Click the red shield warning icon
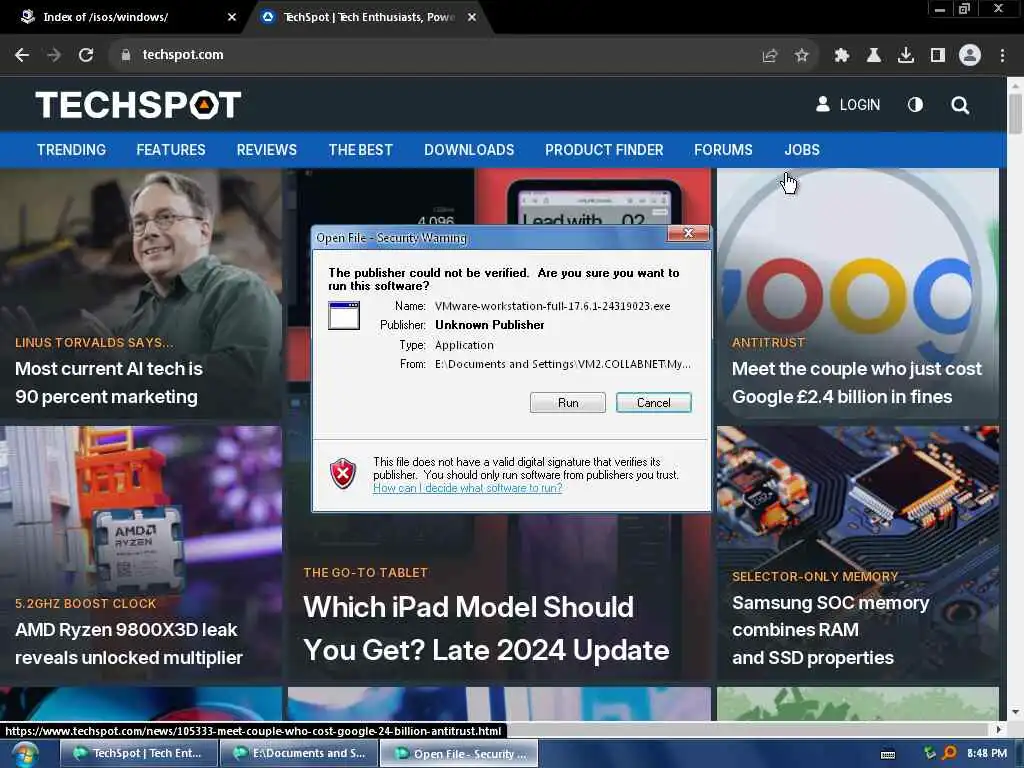The image size is (1024, 768). pyautogui.click(x=343, y=473)
